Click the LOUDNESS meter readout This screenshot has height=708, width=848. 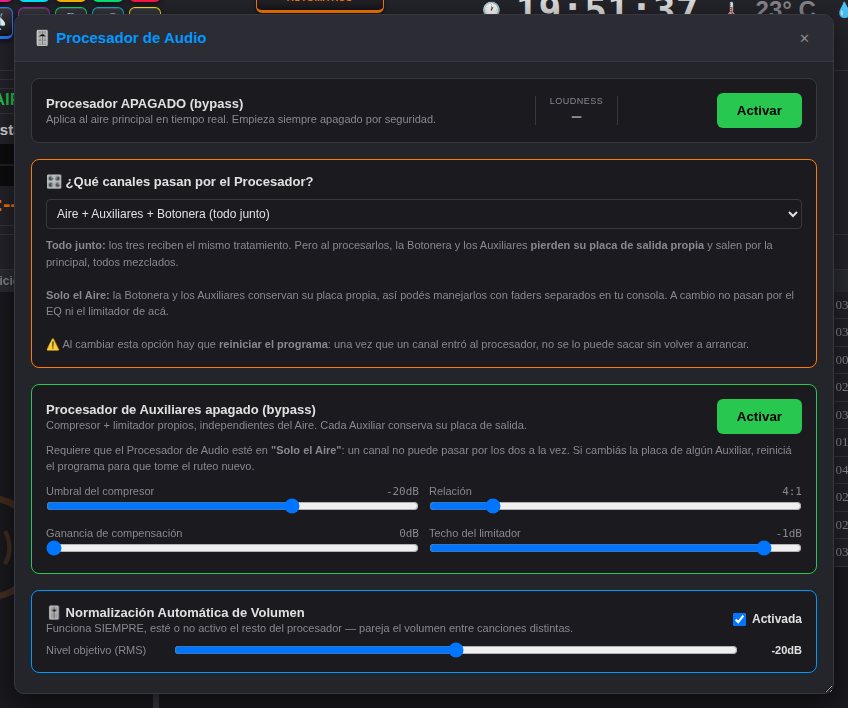(x=576, y=110)
